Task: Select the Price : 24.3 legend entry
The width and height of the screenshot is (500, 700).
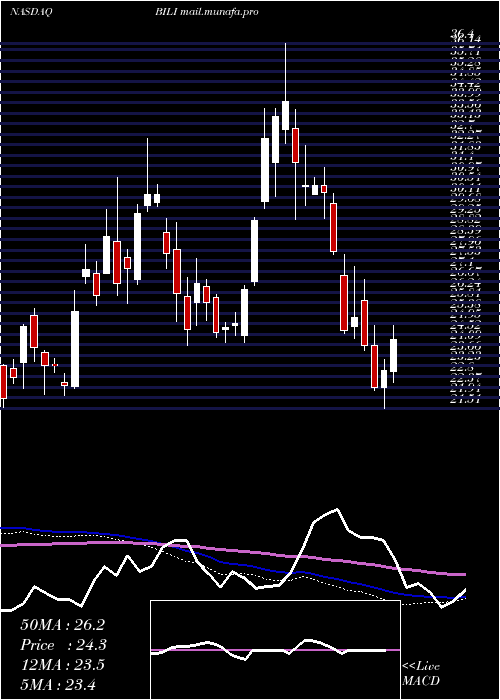Action: pos(63,645)
